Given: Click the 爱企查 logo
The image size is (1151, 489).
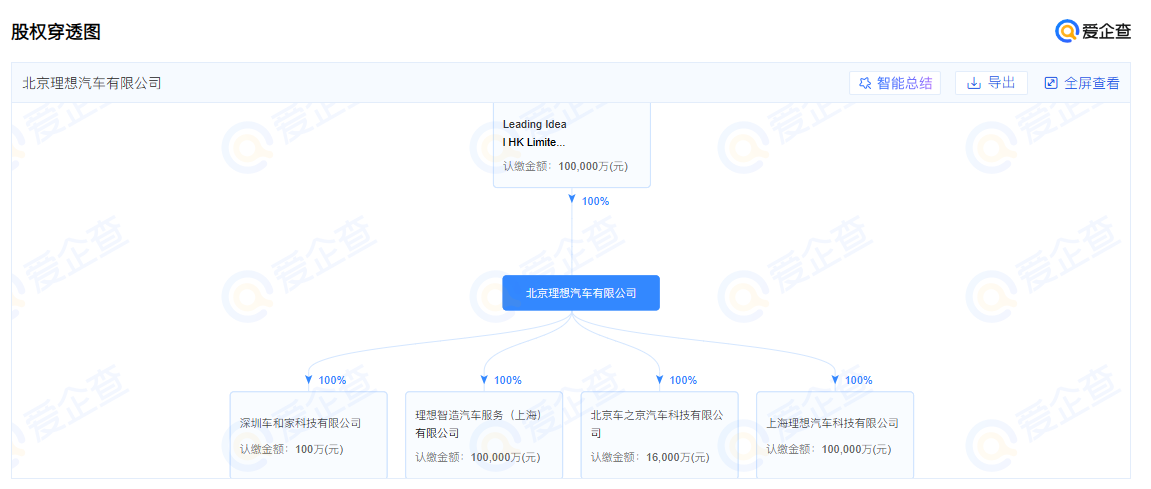Looking at the screenshot, I should [1094, 31].
